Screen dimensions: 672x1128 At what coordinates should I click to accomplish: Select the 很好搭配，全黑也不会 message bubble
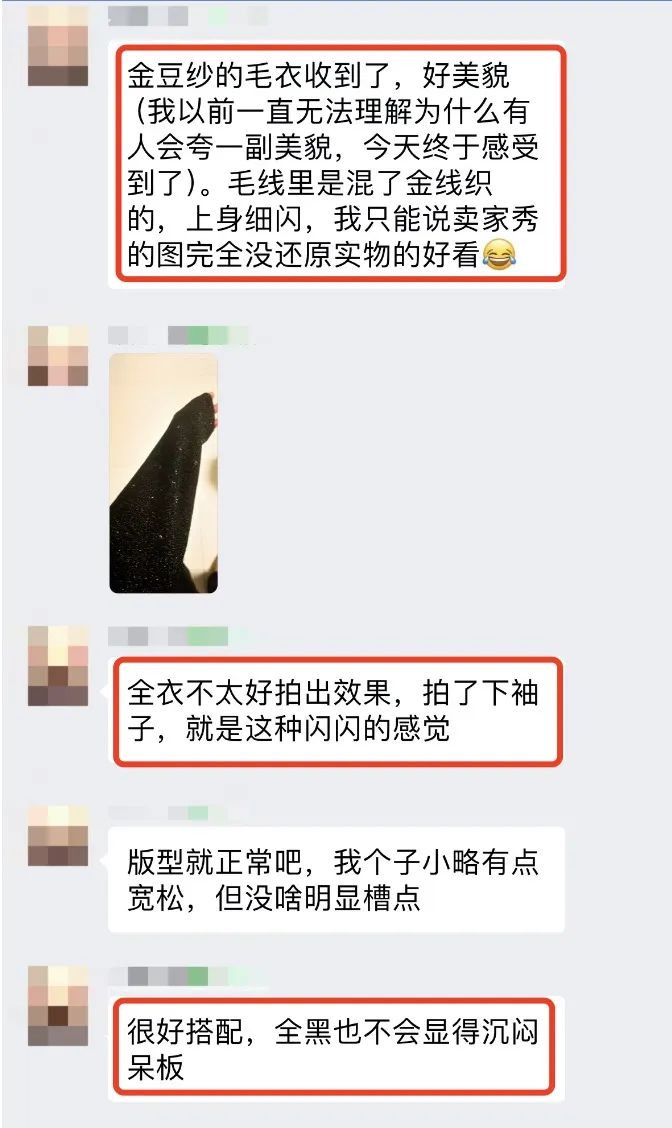click(x=337, y=1049)
